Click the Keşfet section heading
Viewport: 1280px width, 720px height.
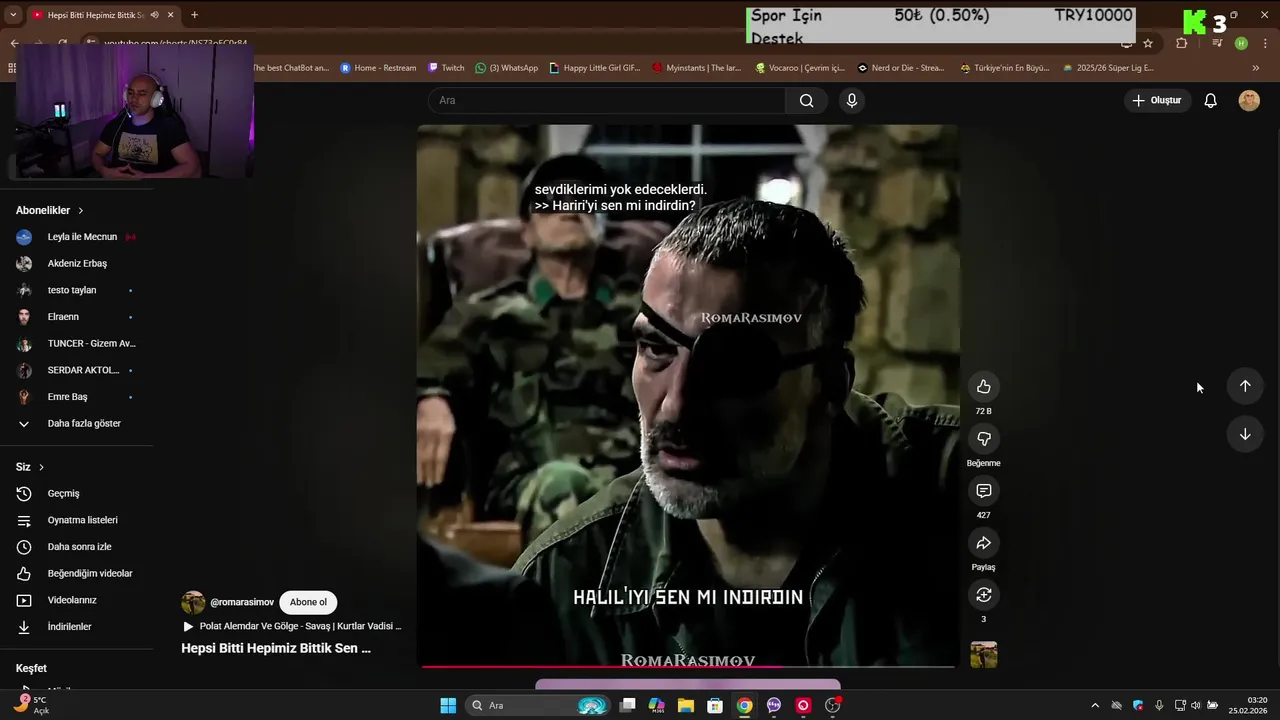click(x=31, y=668)
